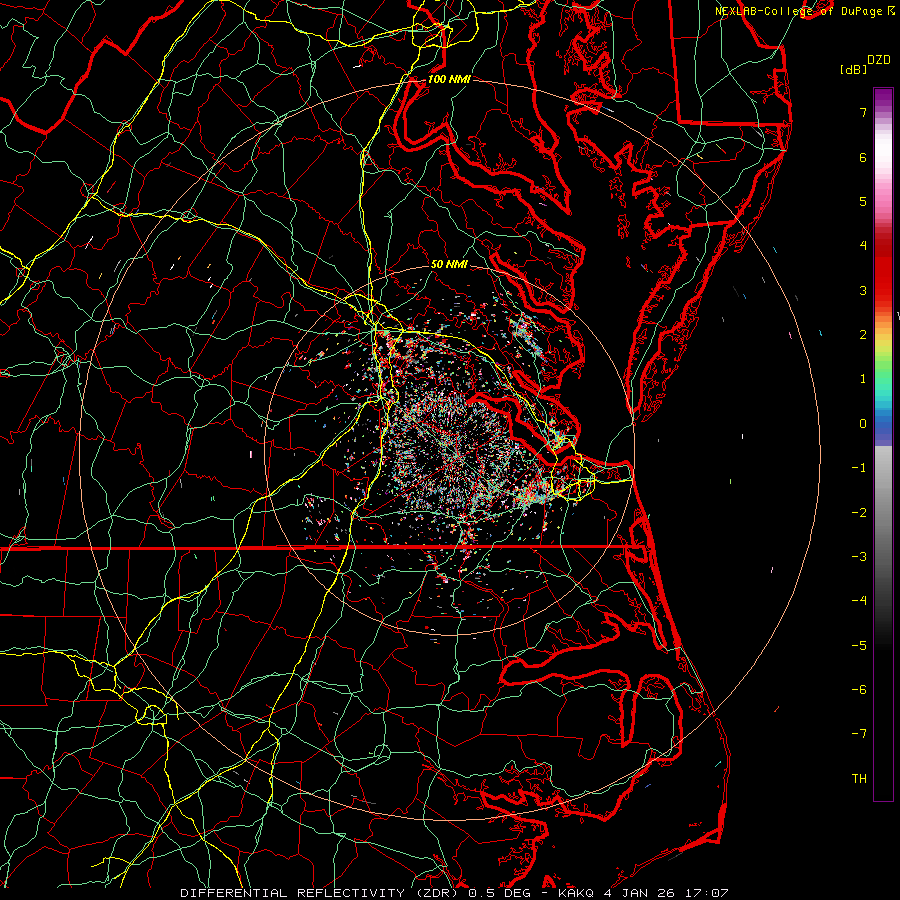
Task: Click scale value -2 on legend
Action: [859, 513]
